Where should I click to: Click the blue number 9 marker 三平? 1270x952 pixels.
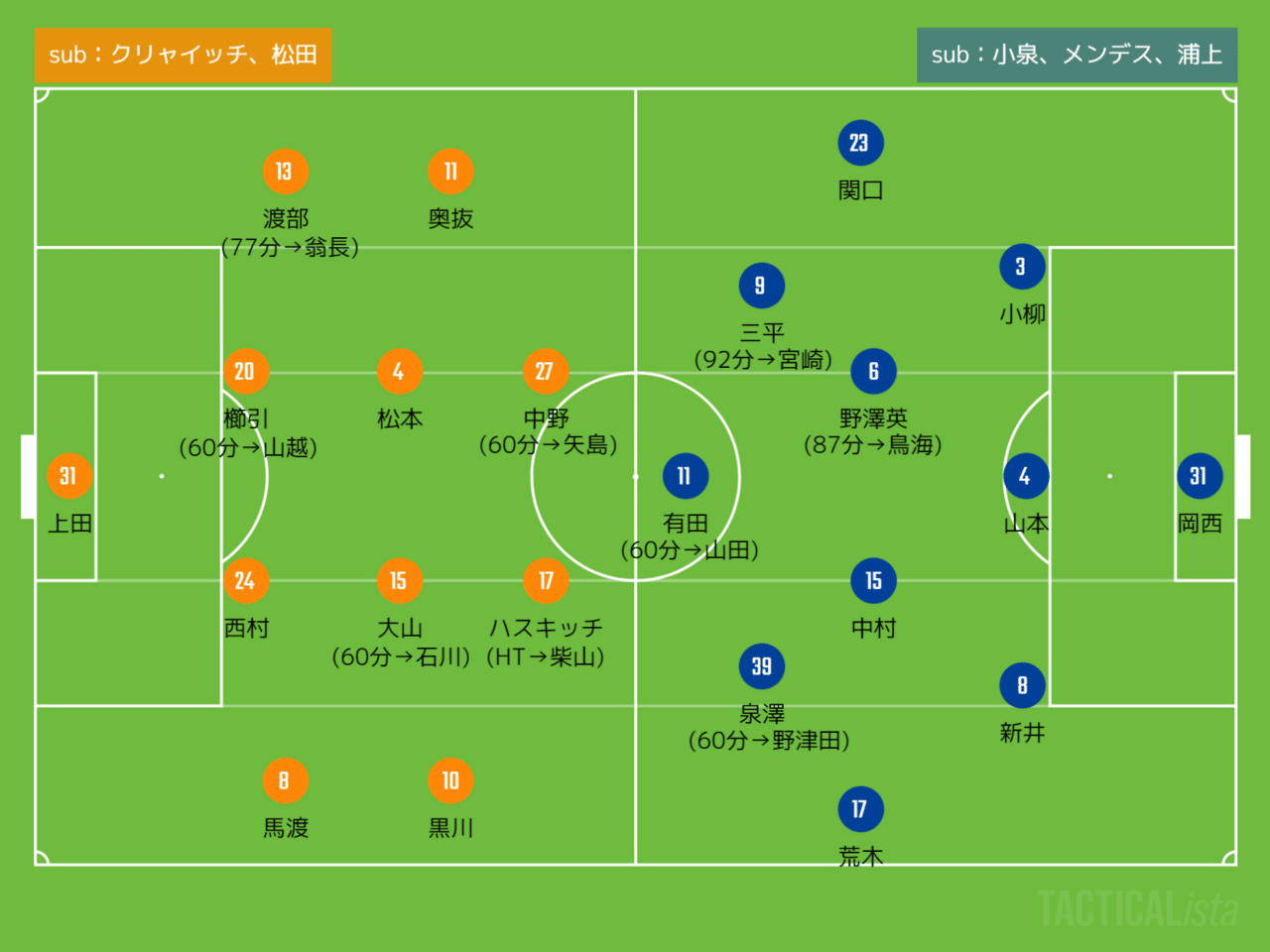[x=761, y=286]
